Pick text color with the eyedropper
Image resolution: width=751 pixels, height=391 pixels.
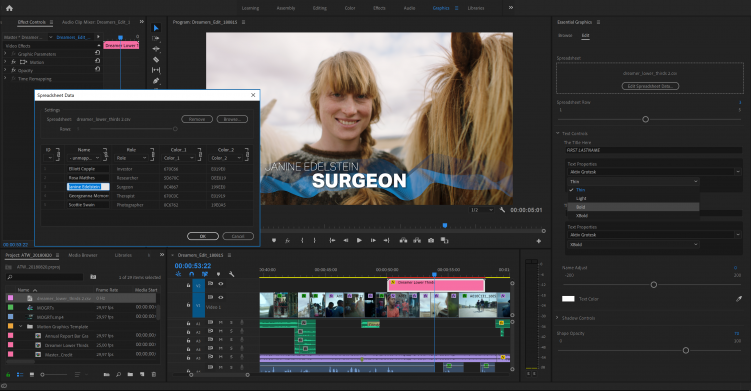739,299
